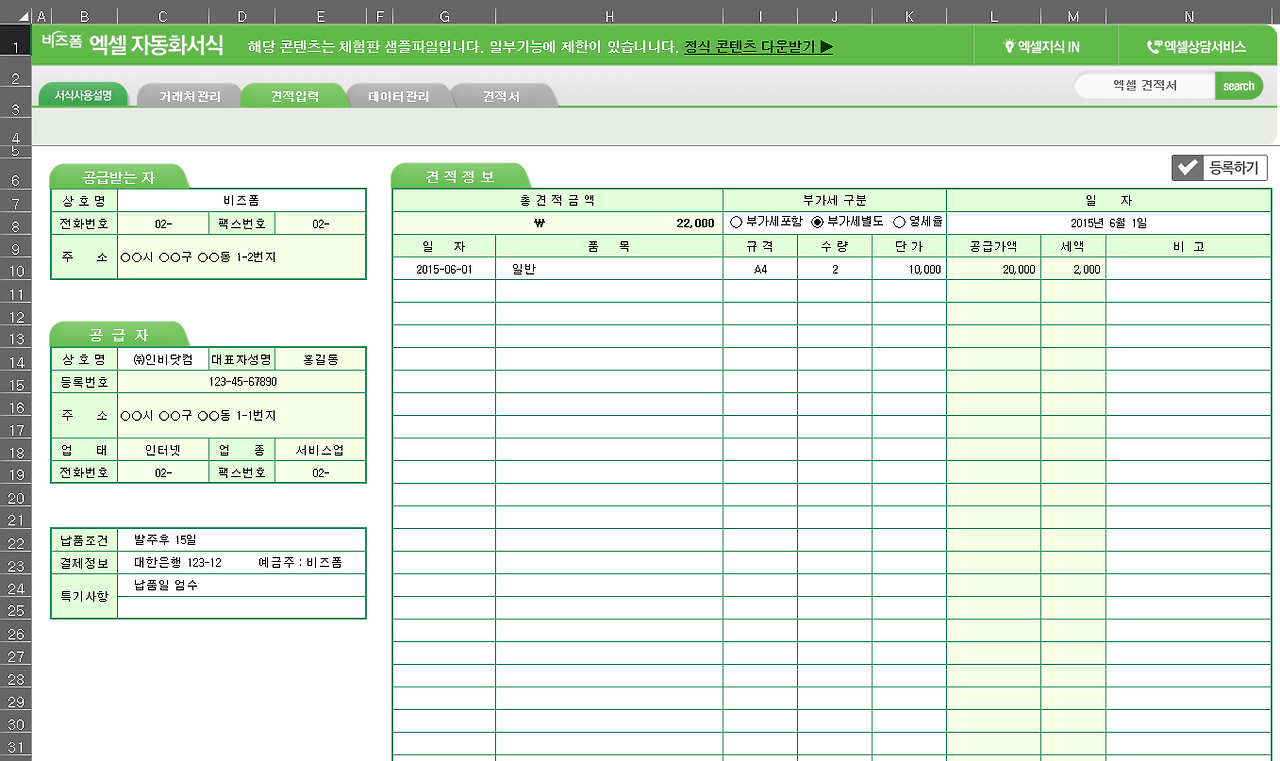Click the 결제정보 label cell
This screenshot has height=761, width=1280.
click(x=84, y=563)
